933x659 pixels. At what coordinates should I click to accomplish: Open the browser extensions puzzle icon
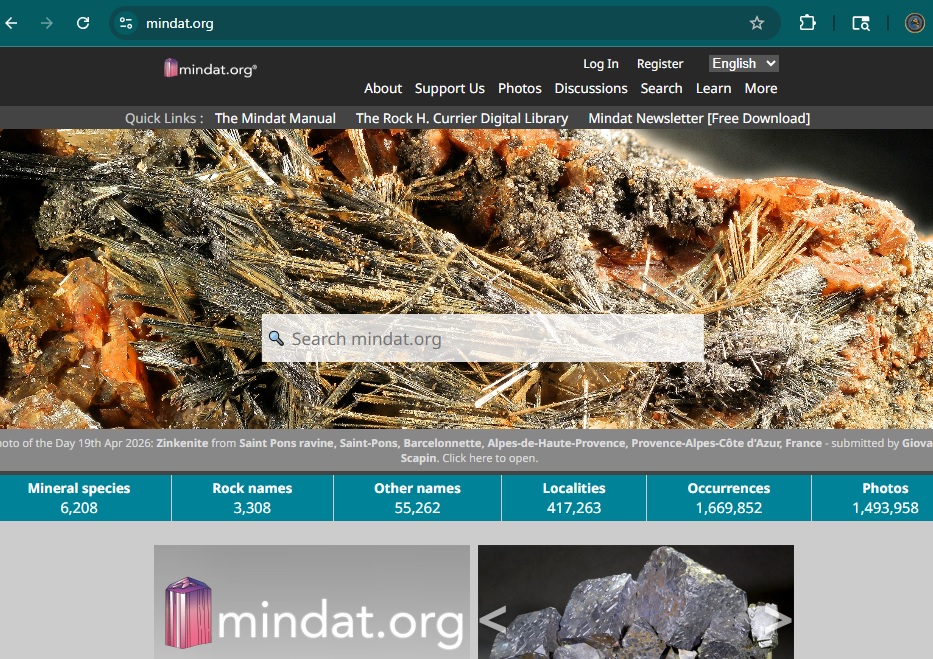pyautogui.click(x=807, y=22)
